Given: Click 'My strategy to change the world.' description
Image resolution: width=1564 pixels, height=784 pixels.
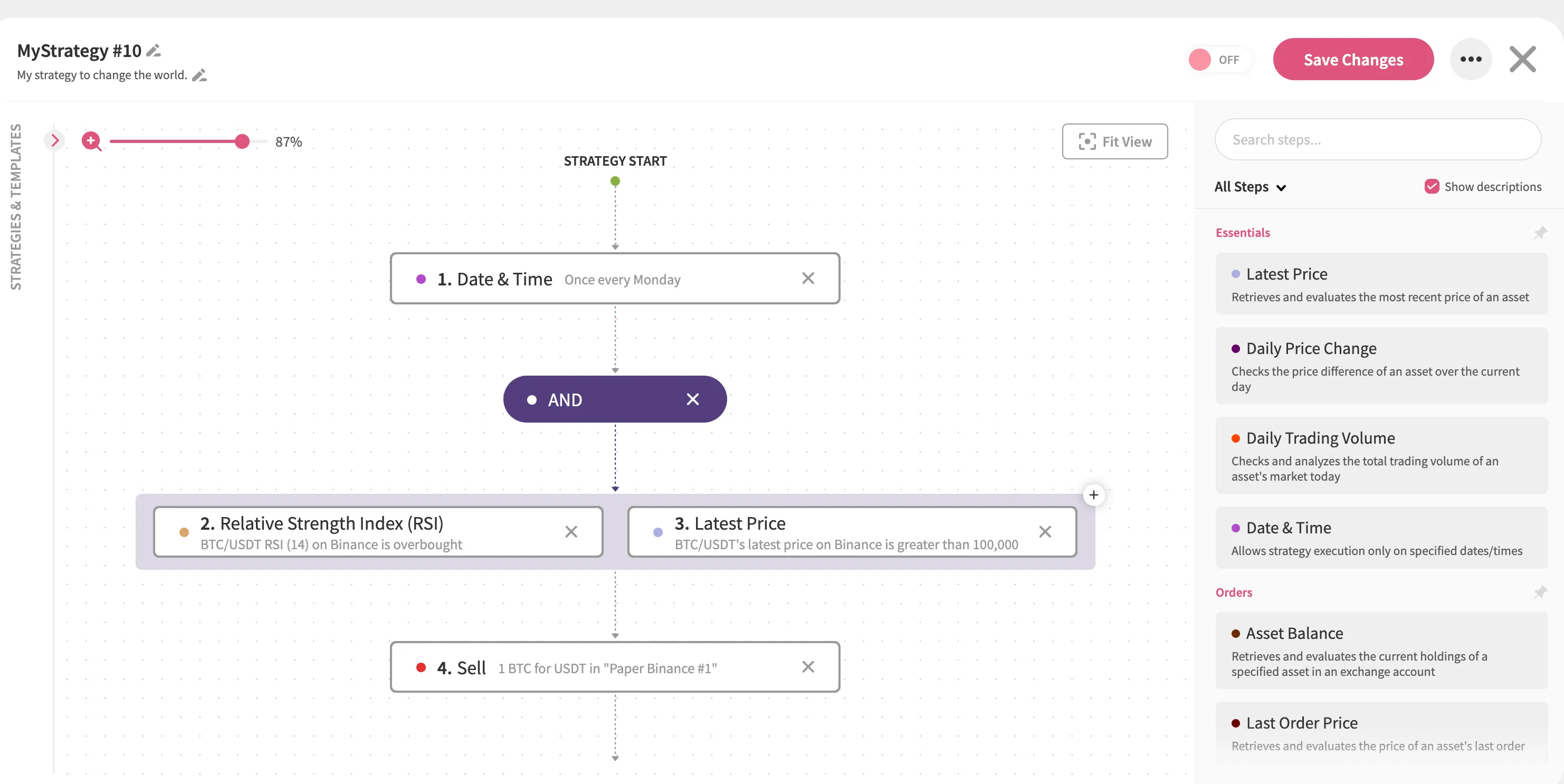Looking at the screenshot, I should 102,75.
